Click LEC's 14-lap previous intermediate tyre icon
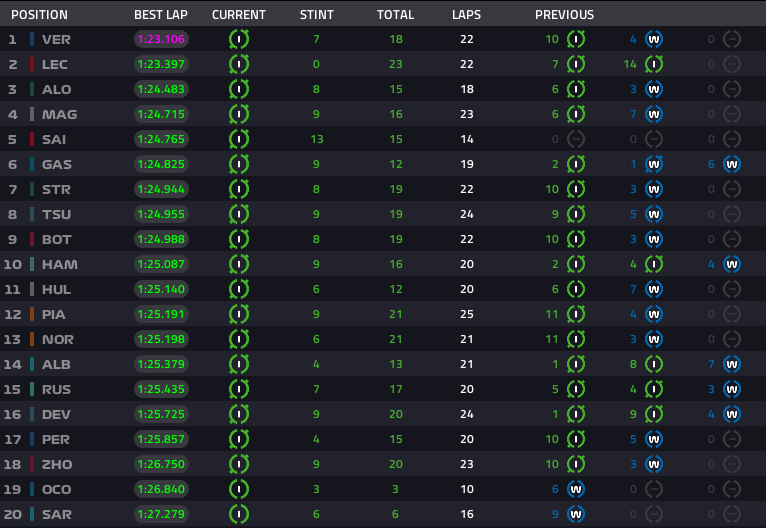Viewport: 766px width, 528px height. coord(654,64)
